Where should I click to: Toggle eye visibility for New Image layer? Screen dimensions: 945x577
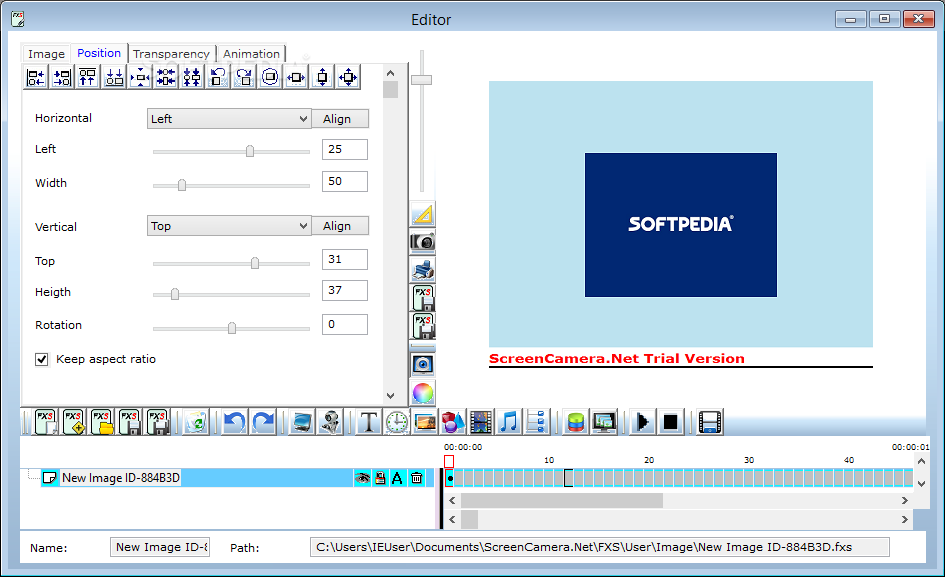[362, 478]
